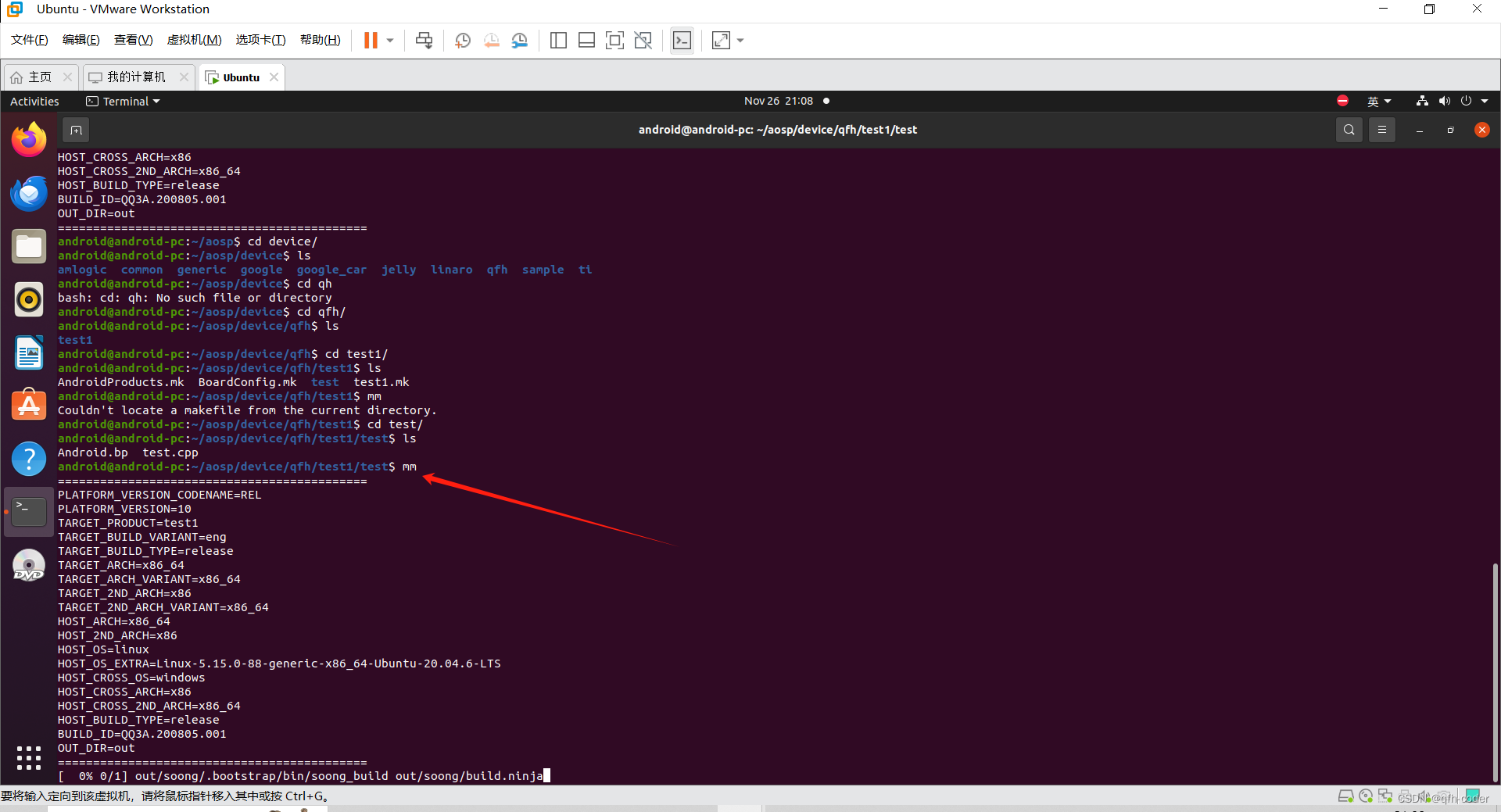The width and height of the screenshot is (1501, 812).
Task: Show Applications grid button
Action: (29, 757)
